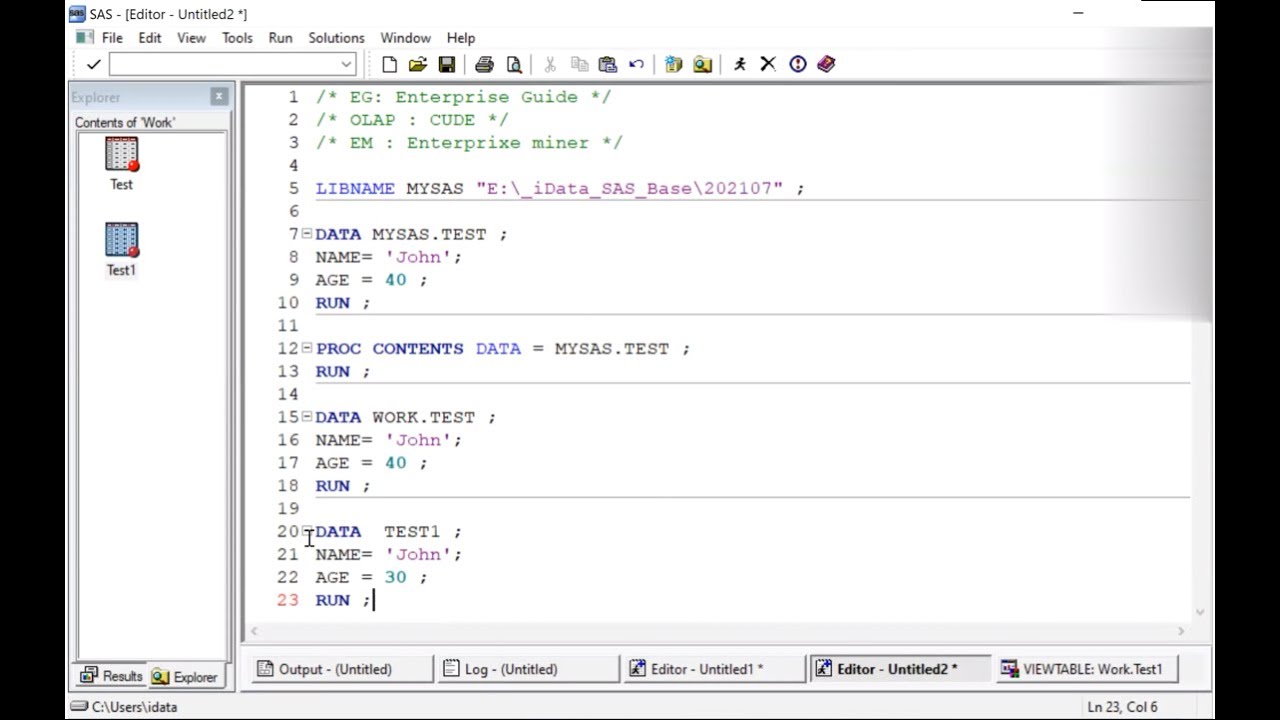Screen dimensions: 1280x720
Task: Open the View menu
Action: [191, 38]
